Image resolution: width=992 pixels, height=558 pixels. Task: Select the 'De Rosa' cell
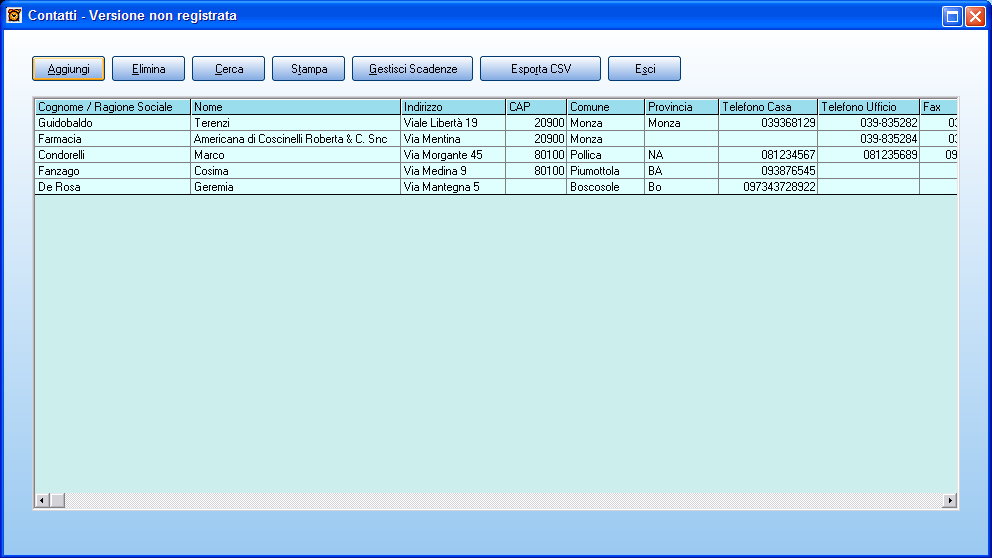point(113,187)
